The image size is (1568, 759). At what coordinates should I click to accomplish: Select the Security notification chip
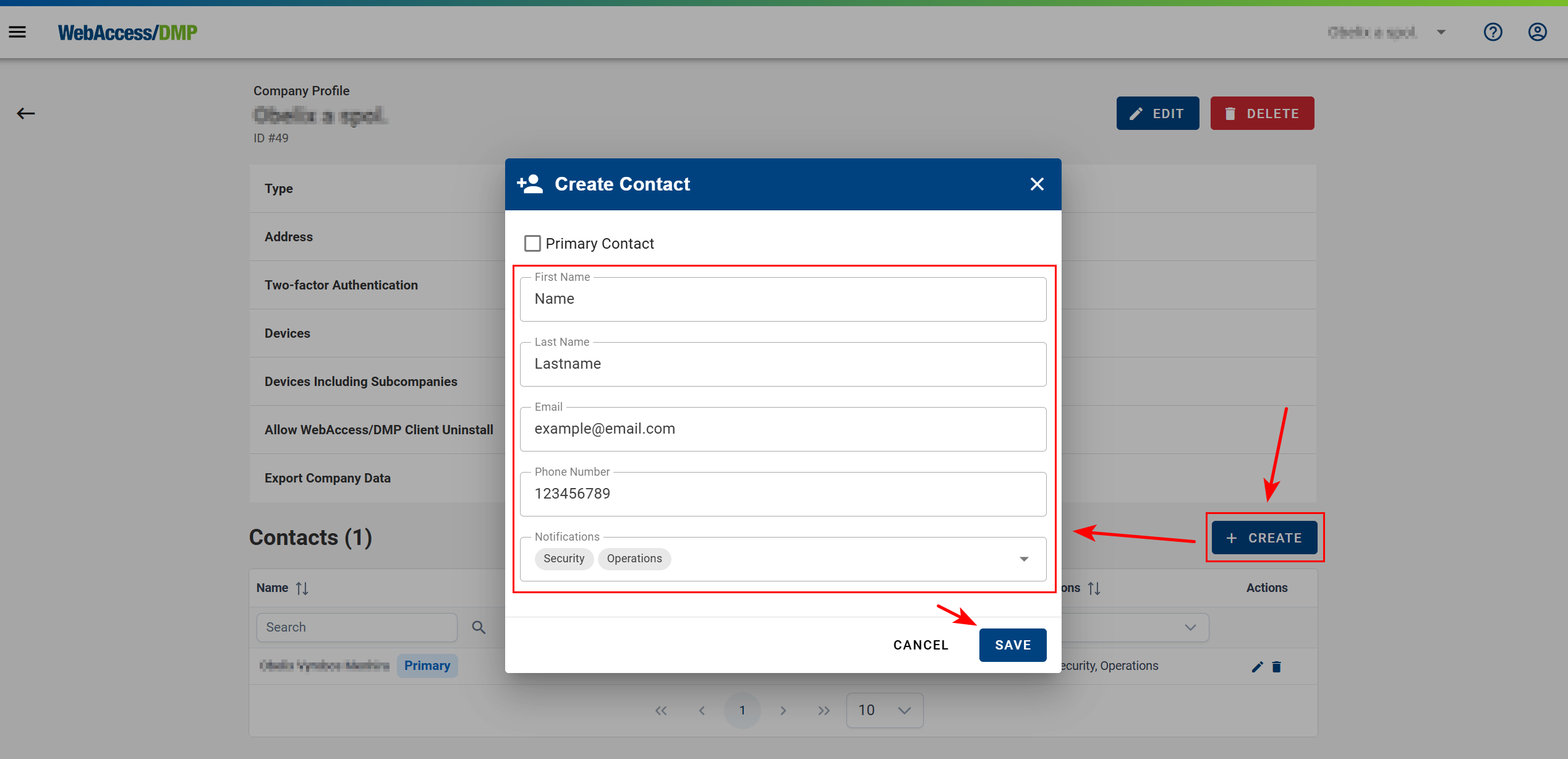pyautogui.click(x=563, y=559)
